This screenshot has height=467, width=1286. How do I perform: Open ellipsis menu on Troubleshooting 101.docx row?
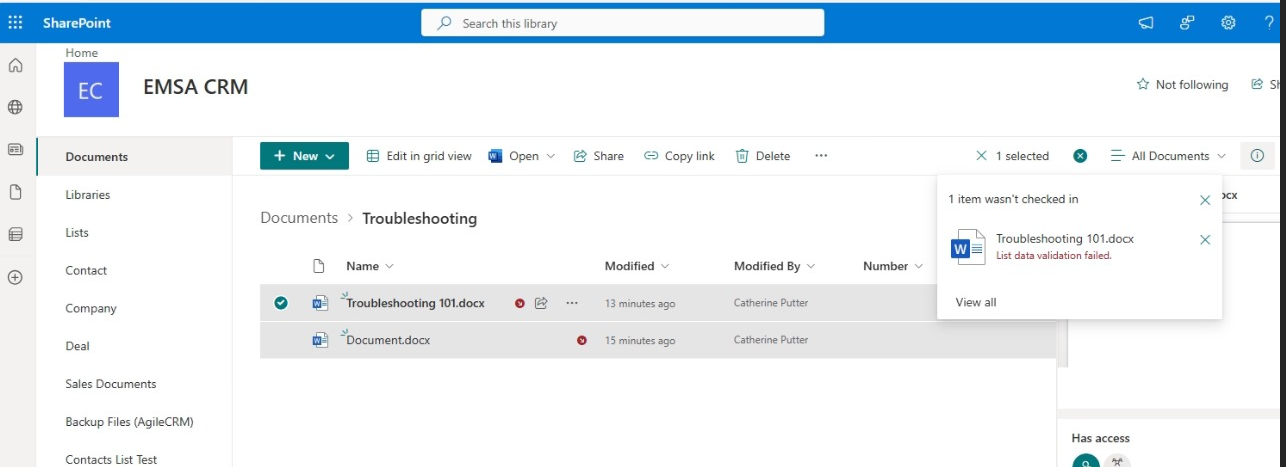point(572,303)
